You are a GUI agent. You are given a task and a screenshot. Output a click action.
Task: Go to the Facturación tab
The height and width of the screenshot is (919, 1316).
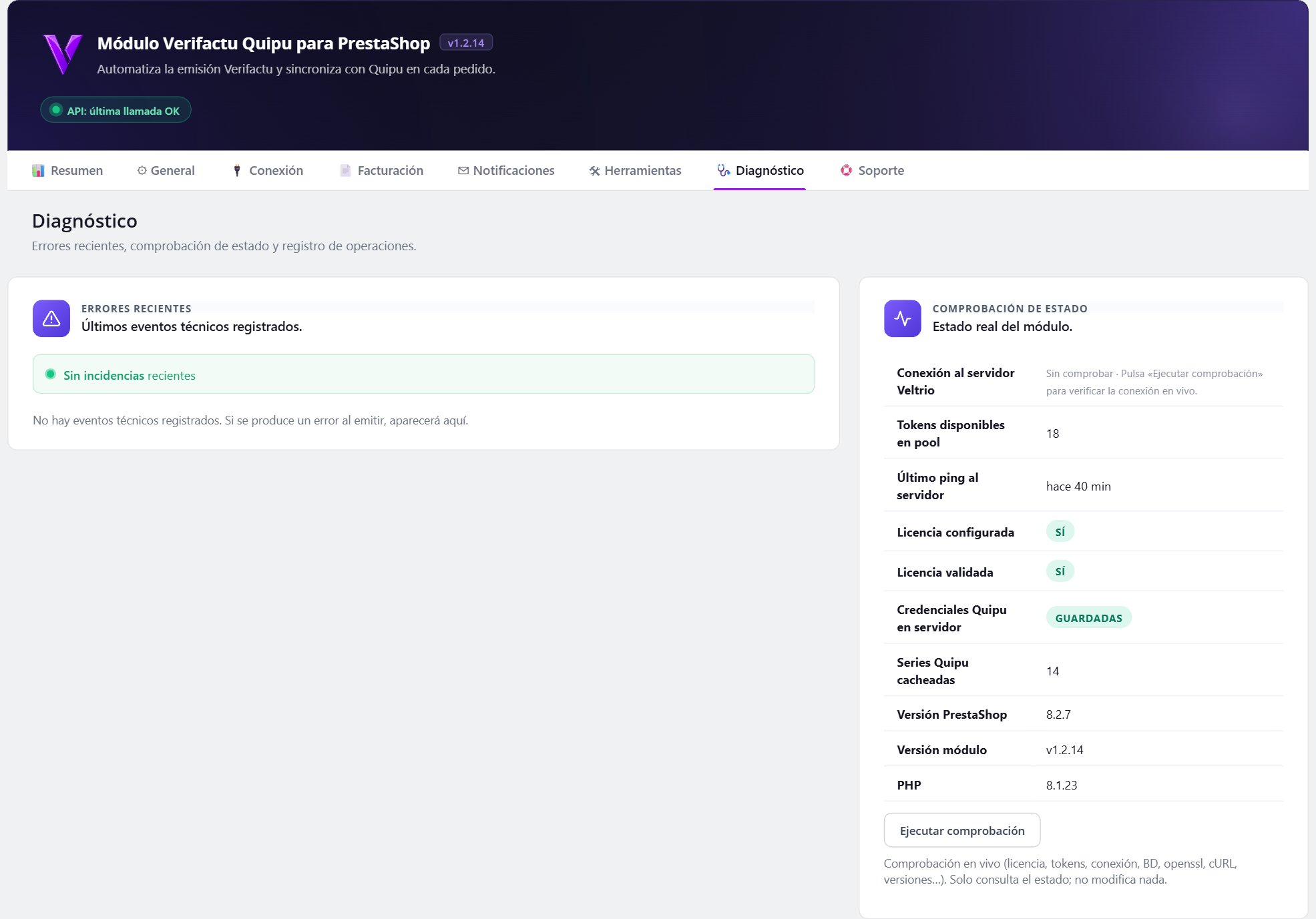click(x=381, y=171)
